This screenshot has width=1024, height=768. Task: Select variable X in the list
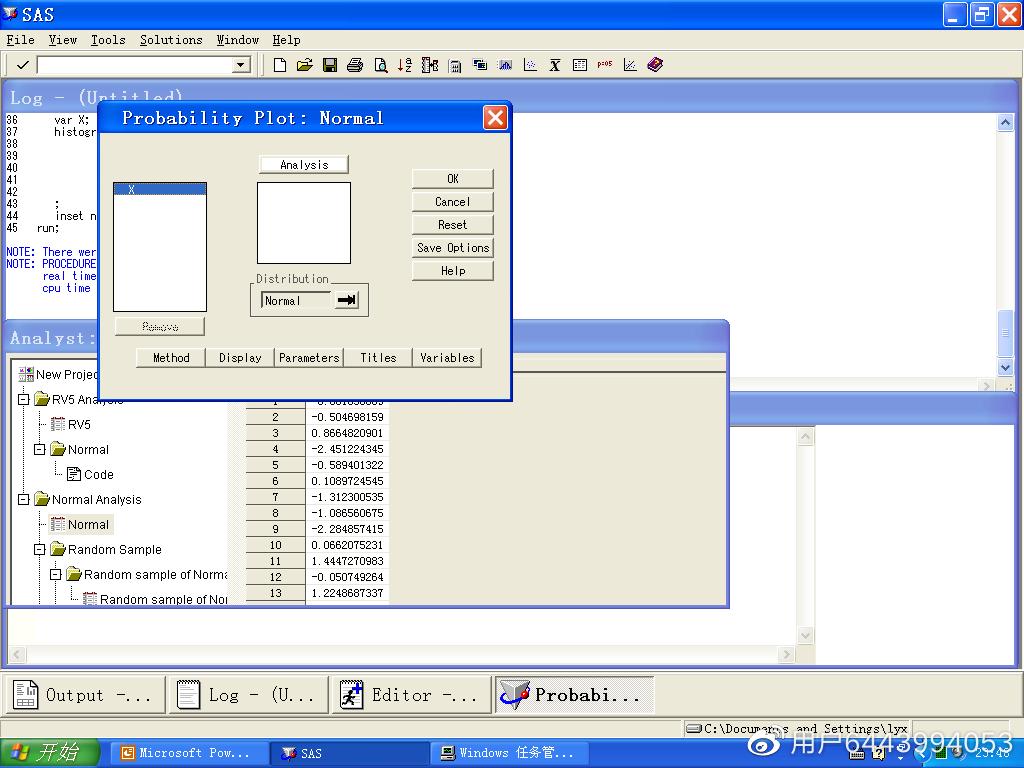coord(160,189)
